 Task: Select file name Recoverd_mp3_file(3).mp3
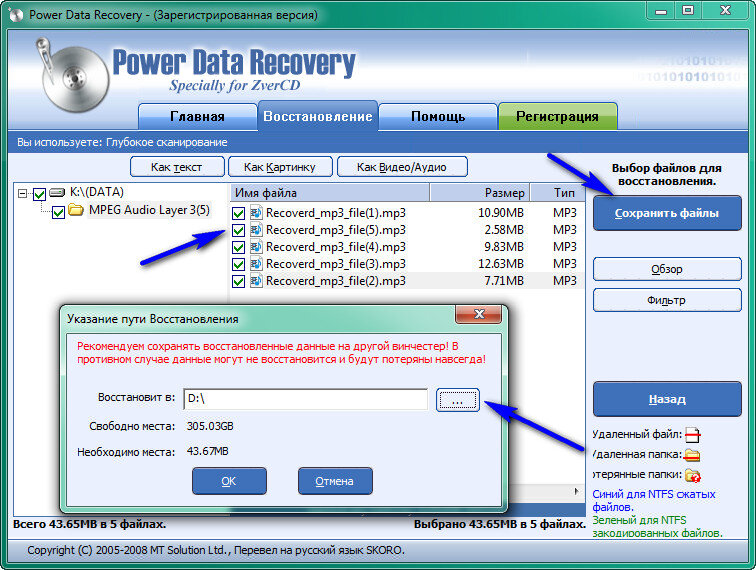336,264
